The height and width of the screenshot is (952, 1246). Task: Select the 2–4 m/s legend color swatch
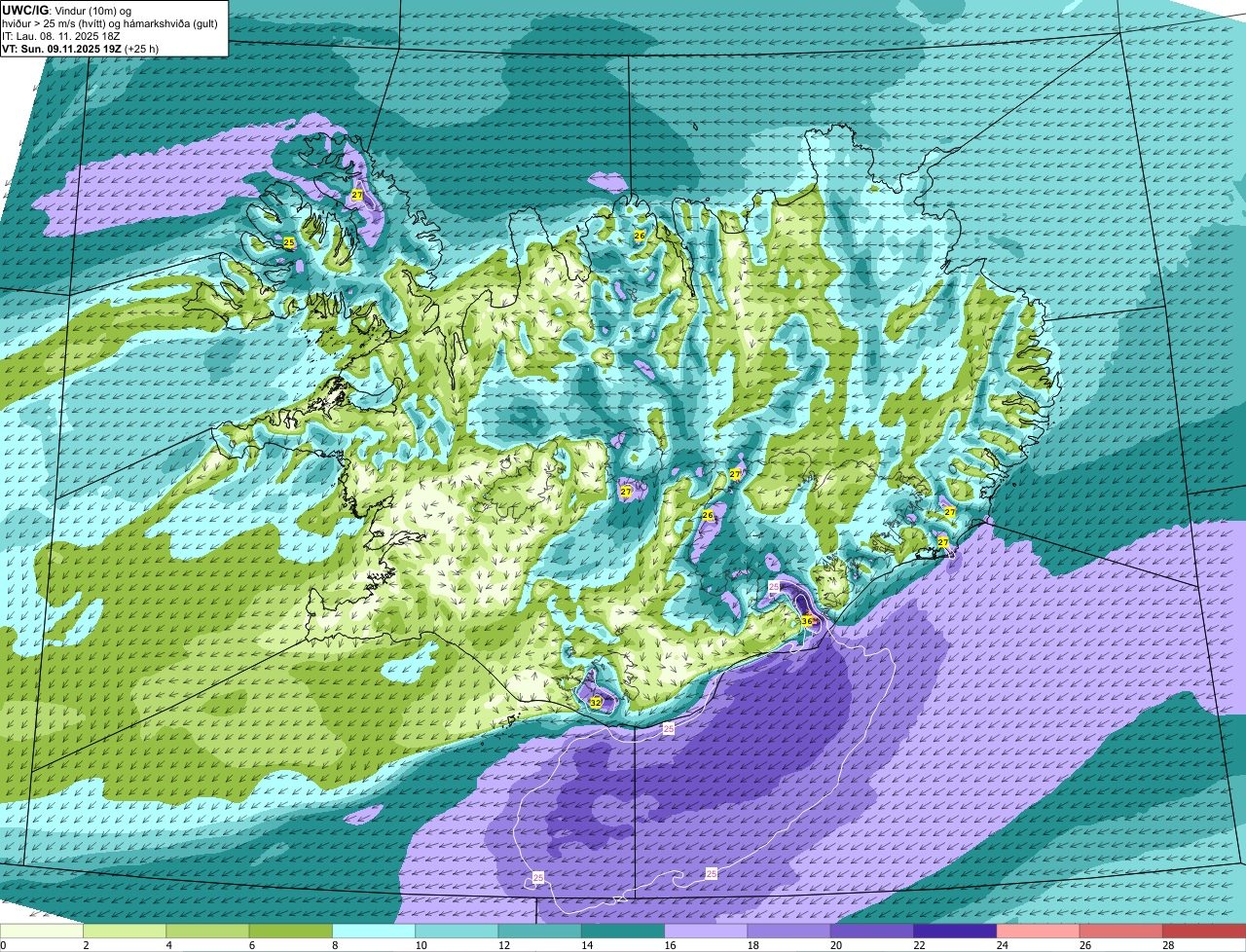(x=125, y=931)
